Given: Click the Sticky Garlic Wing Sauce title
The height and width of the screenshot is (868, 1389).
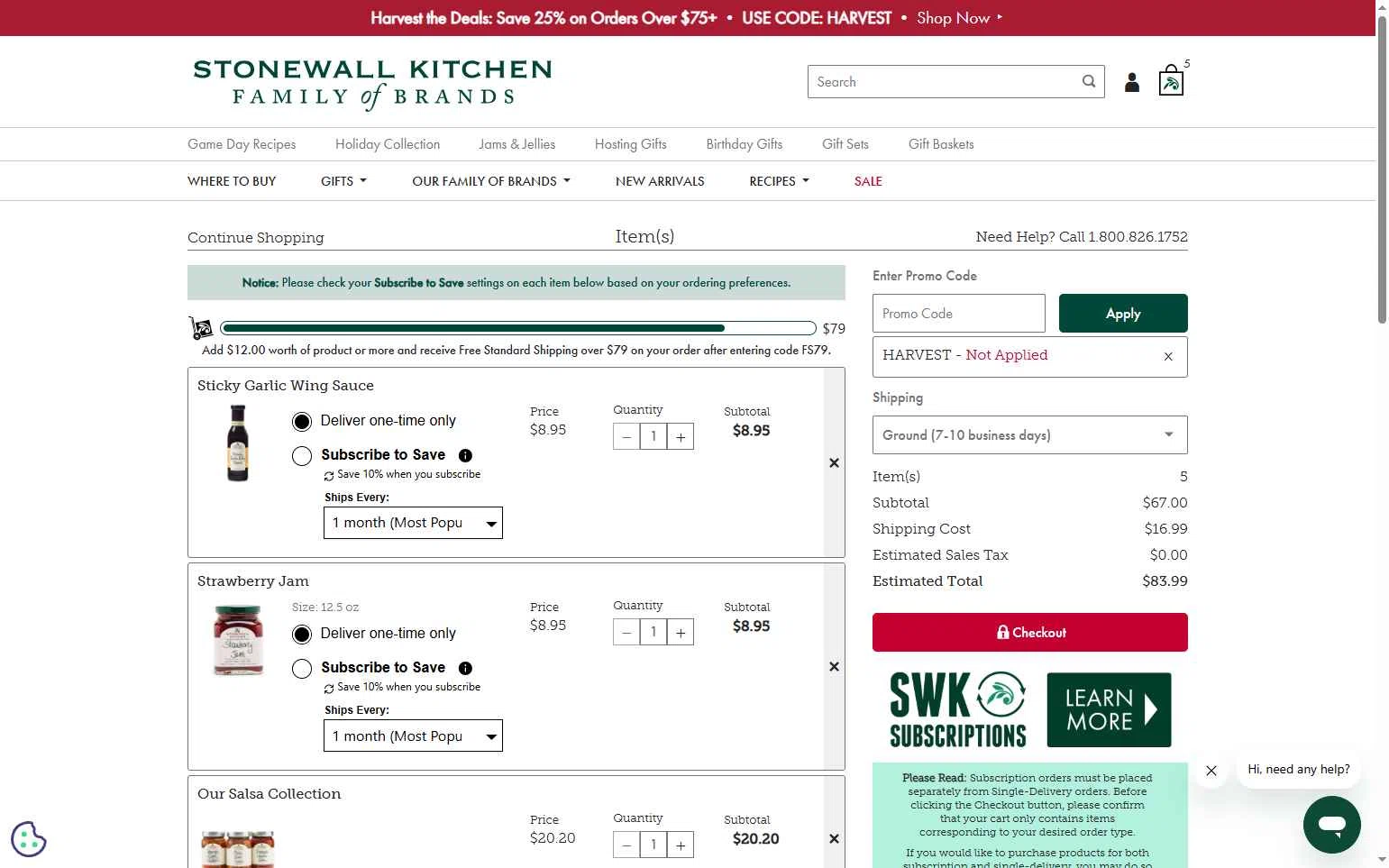Looking at the screenshot, I should (286, 385).
